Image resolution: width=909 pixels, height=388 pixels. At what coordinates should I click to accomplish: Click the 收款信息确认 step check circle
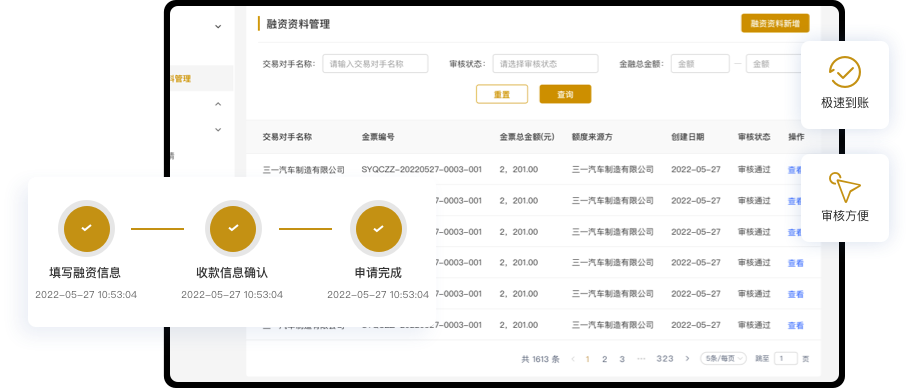coord(233,229)
